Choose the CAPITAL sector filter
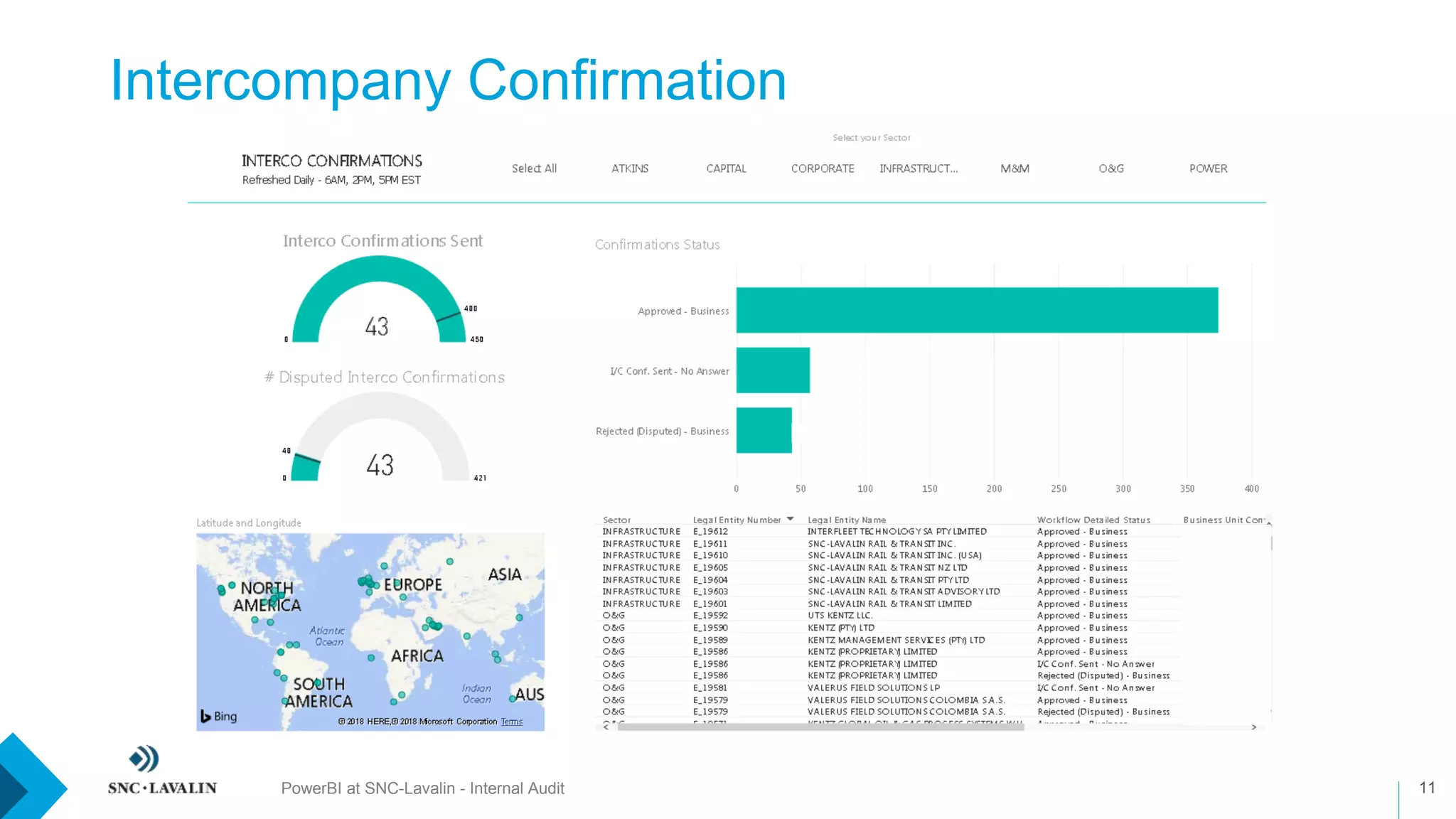The width and height of the screenshot is (1456, 819). click(x=726, y=168)
